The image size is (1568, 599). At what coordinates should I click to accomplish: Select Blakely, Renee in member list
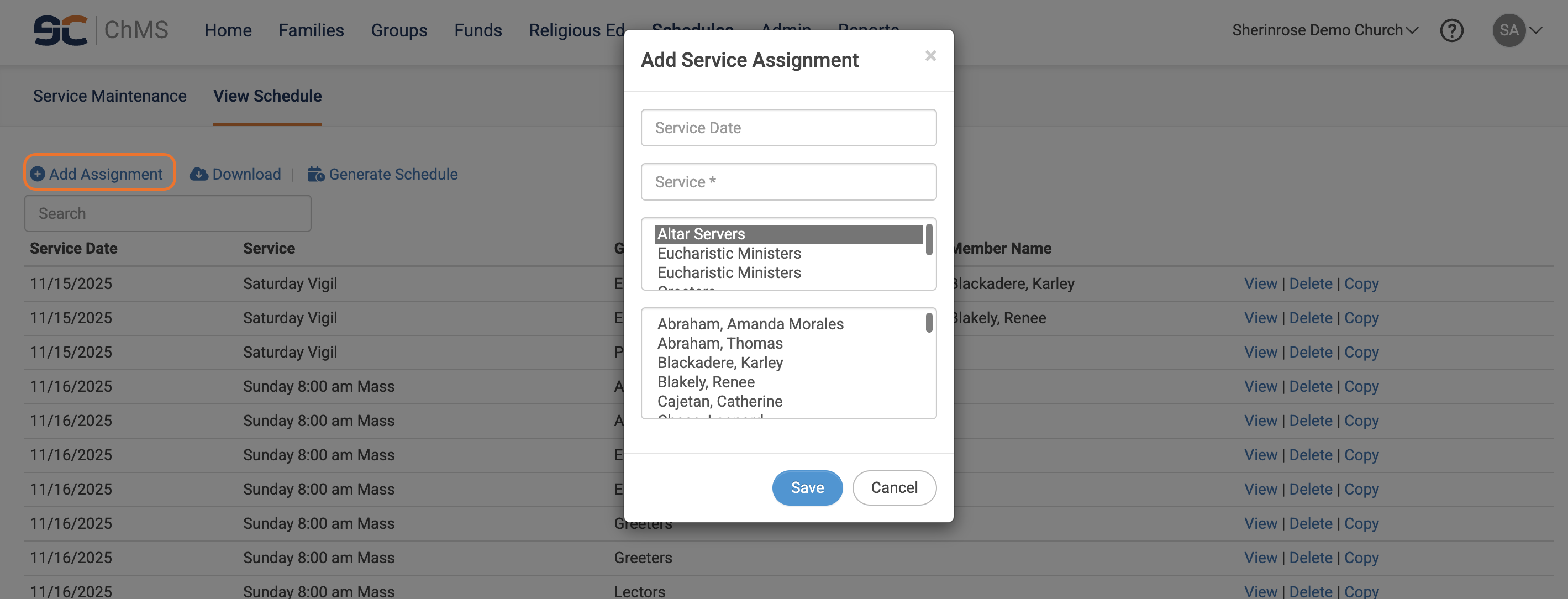click(706, 382)
